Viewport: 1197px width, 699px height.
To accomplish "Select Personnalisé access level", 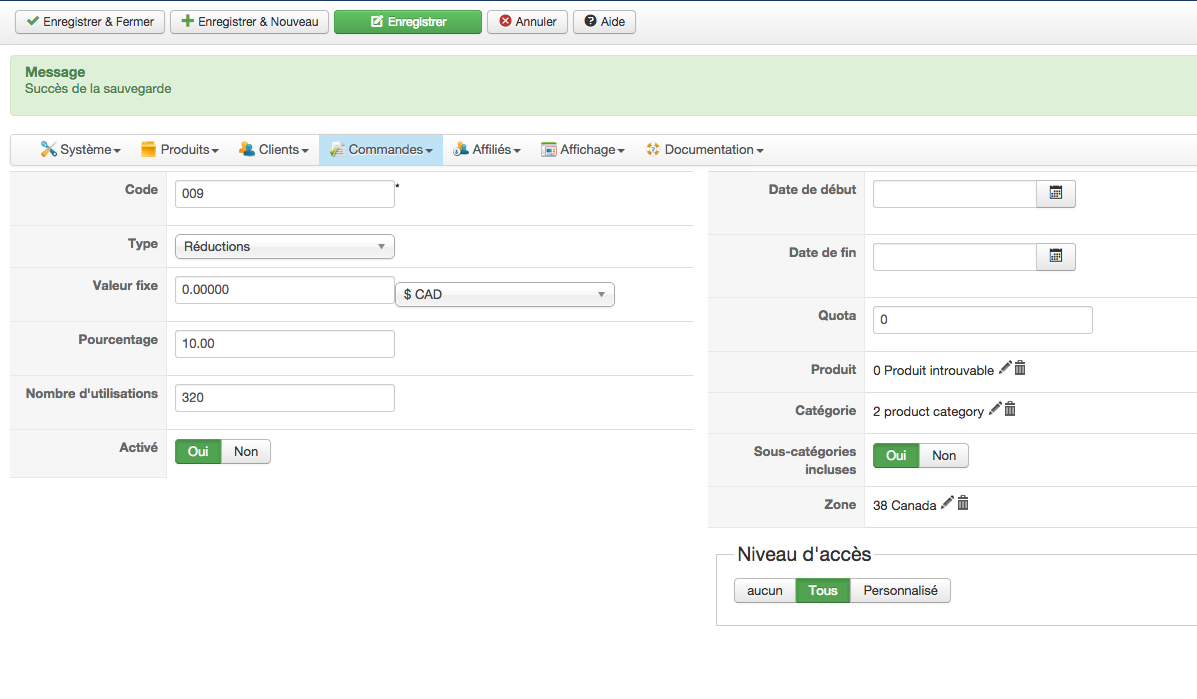I will [901, 591].
